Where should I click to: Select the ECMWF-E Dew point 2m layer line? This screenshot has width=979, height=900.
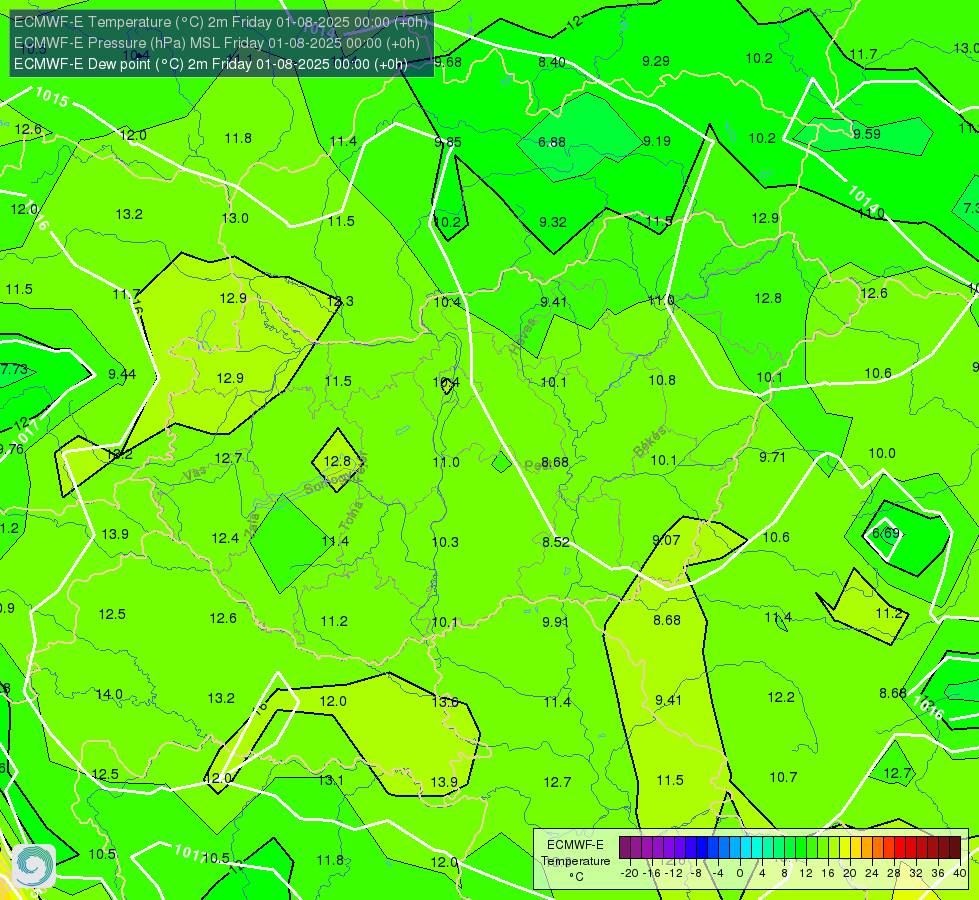tap(210, 64)
